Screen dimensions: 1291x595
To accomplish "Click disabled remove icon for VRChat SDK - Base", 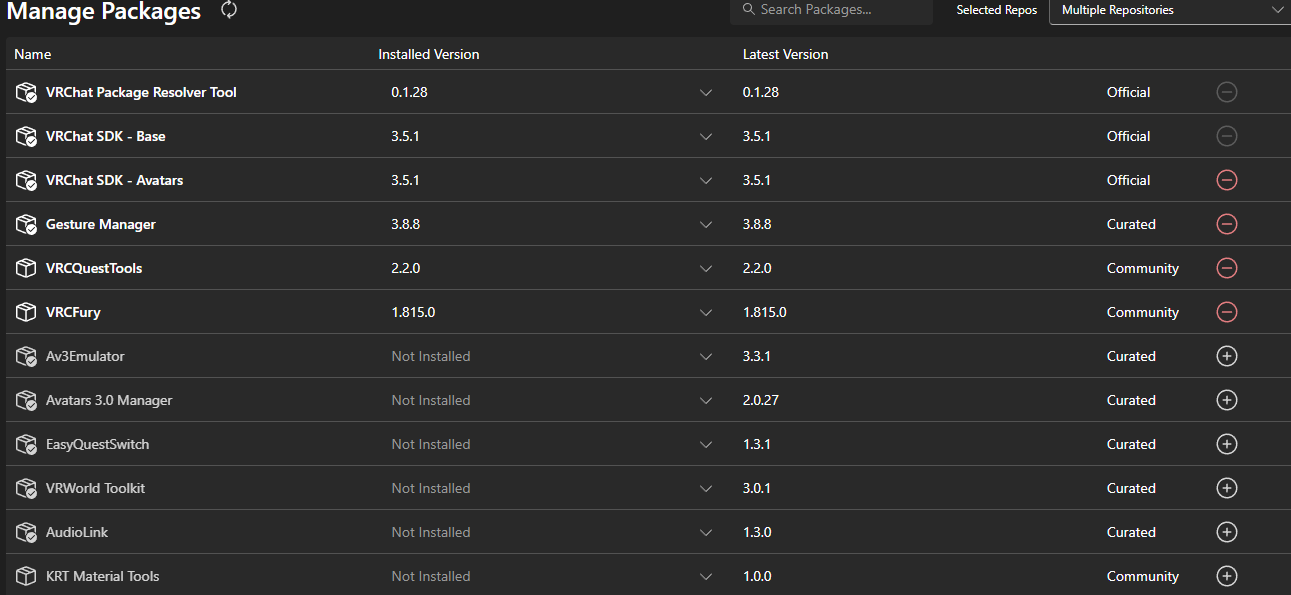I will click(1227, 136).
